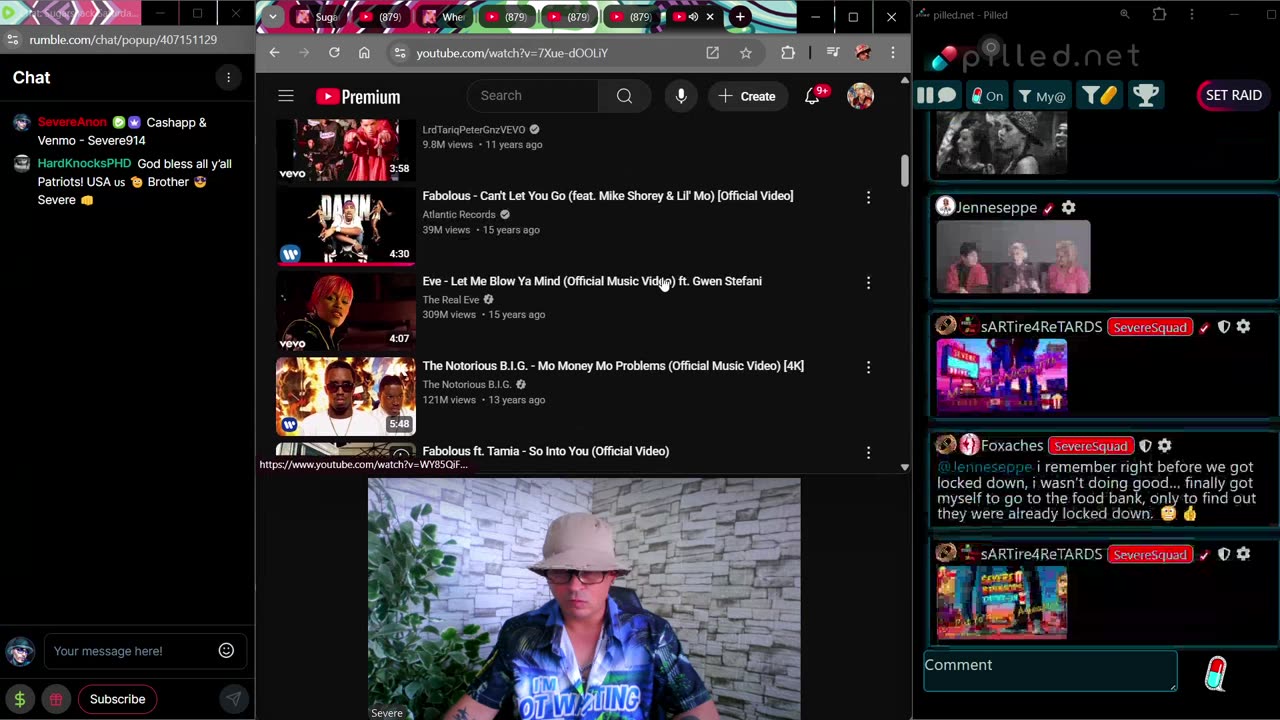Click YouTube scrollbar down arrow
This screenshot has width=1280, height=720.
[904, 467]
